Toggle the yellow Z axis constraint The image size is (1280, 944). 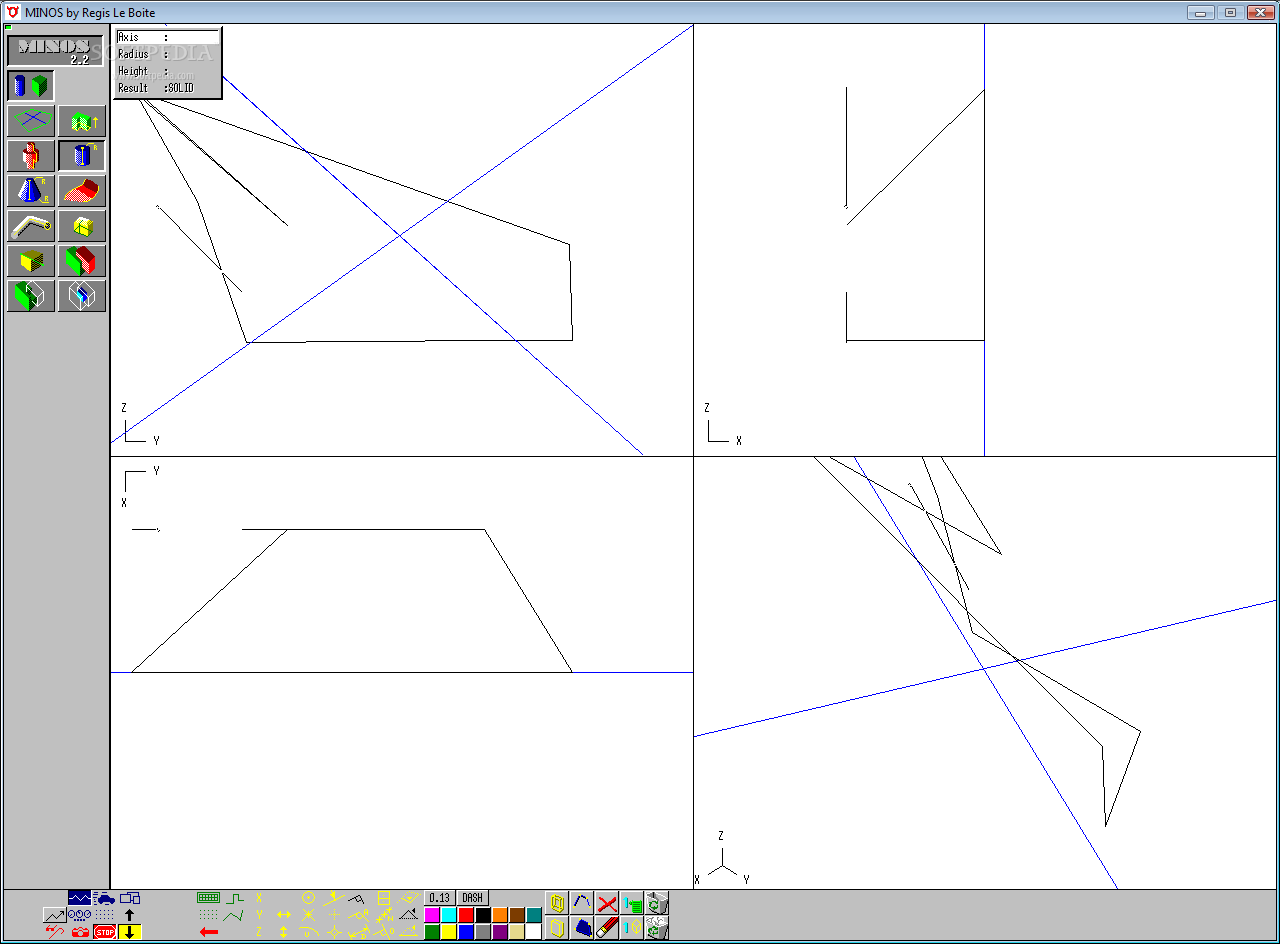[x=259, y=932]
